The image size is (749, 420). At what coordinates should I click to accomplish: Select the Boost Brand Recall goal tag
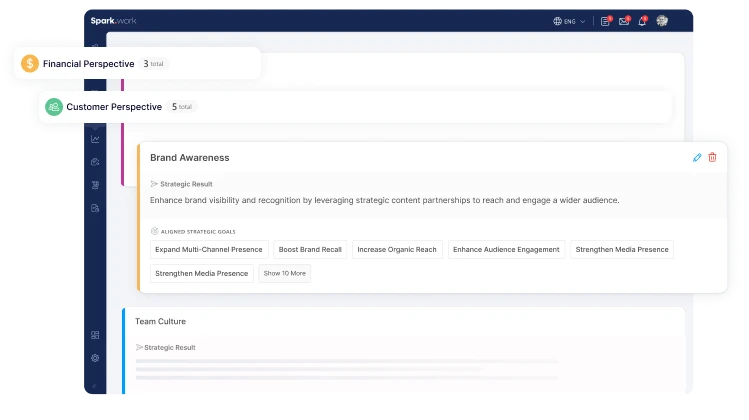tap(310, 249)
